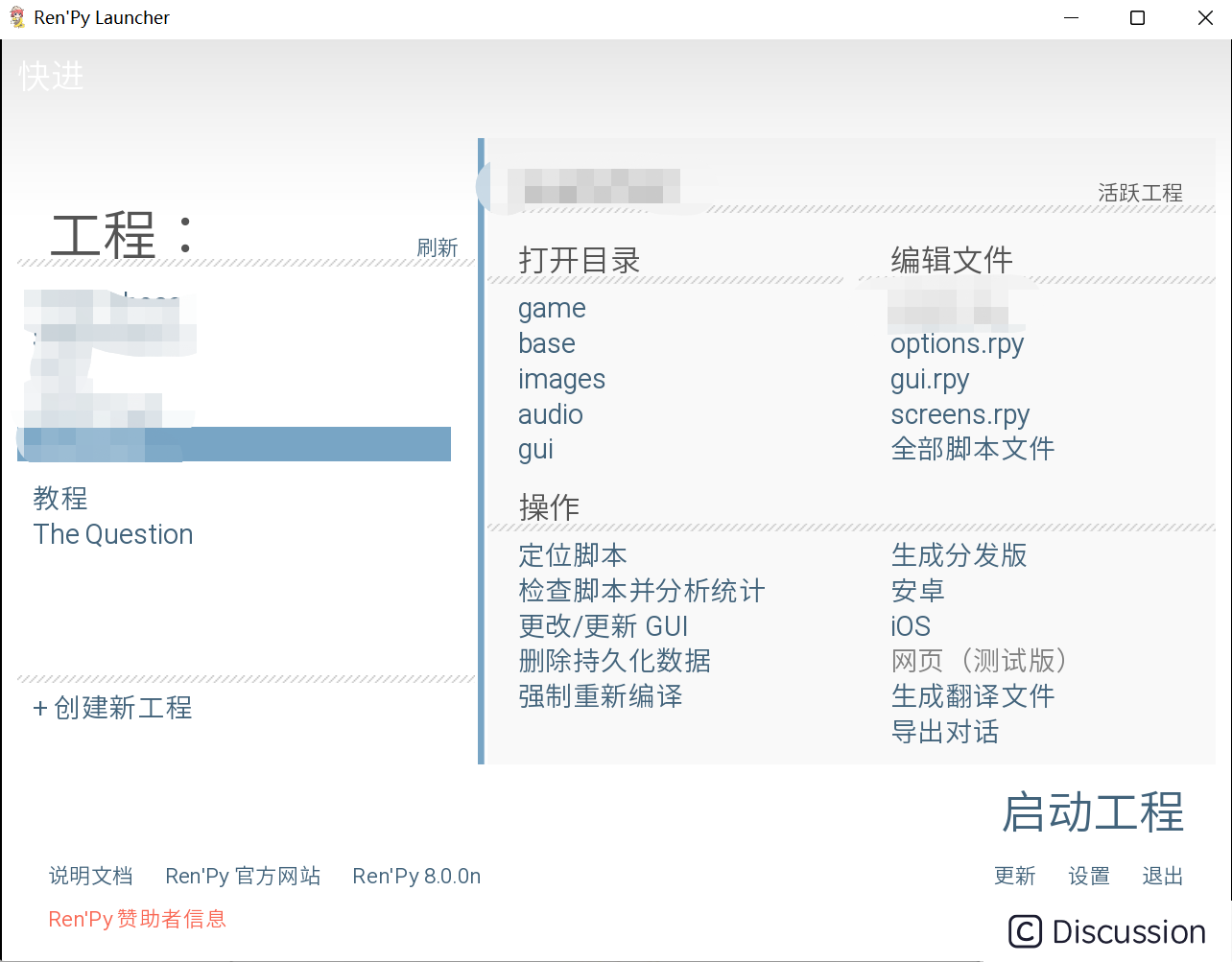This screenshot has height=962, width=1232.
Task: Open 生成分发版 build distributions
Action: [959, 555]
